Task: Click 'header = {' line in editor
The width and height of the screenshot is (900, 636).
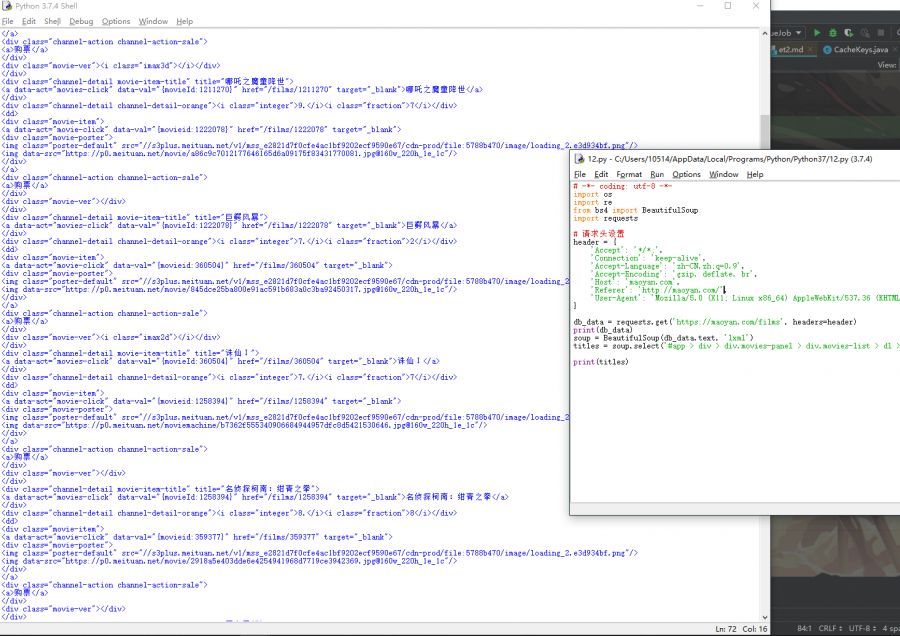Action: [x=594, y=242]
